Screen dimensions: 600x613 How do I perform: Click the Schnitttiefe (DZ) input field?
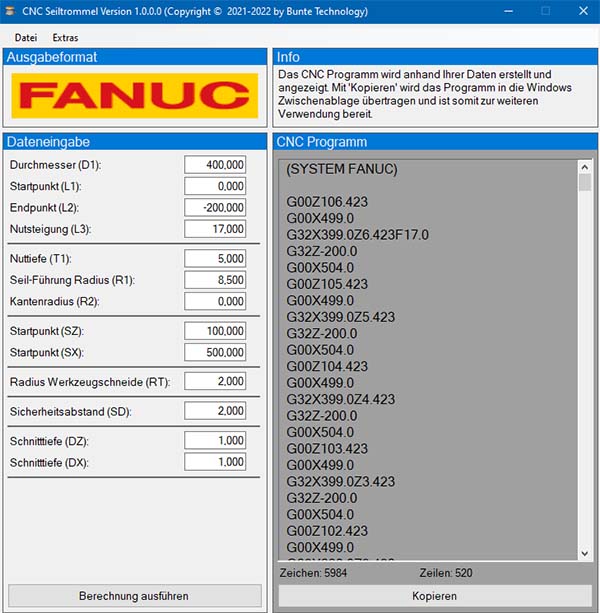215,441
